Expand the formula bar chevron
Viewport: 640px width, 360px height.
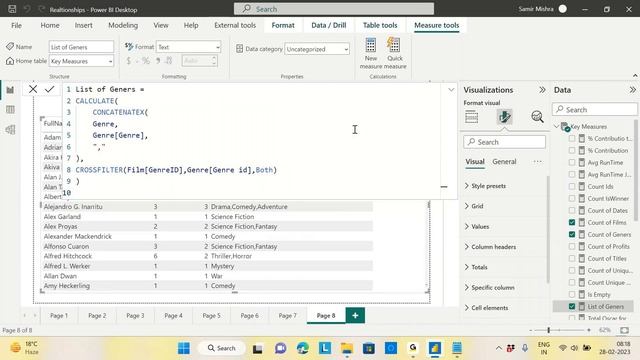coord(451,89)
